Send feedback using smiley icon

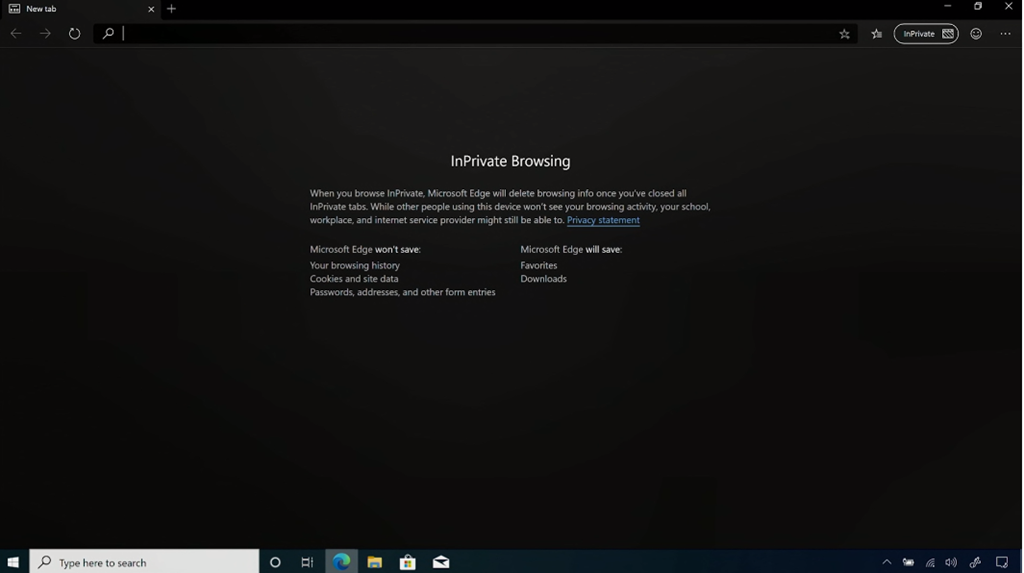(976, 34)
